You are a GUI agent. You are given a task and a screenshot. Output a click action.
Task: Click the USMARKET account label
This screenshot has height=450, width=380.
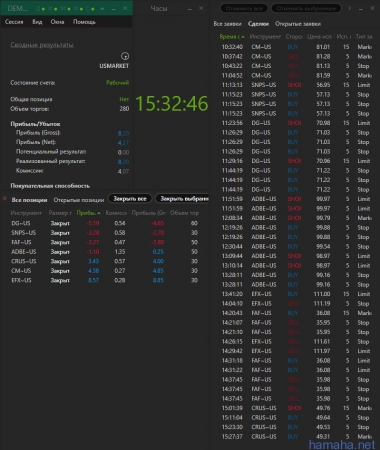[x=114, y=66]
